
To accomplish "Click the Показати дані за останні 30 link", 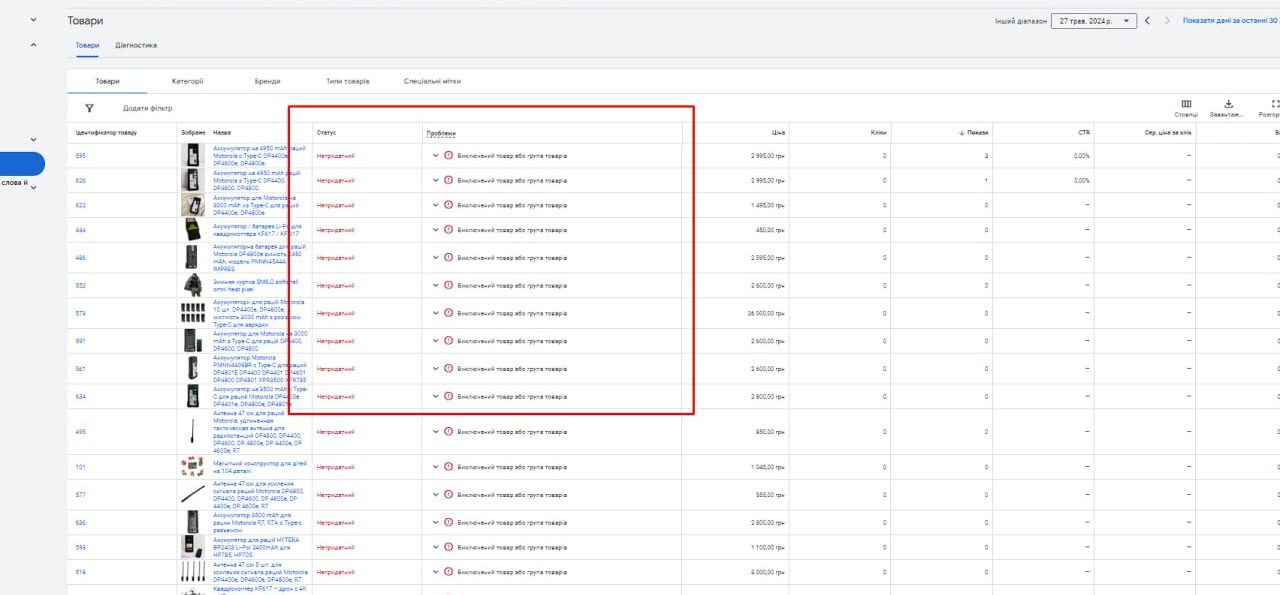I will tap(1230, 20).
